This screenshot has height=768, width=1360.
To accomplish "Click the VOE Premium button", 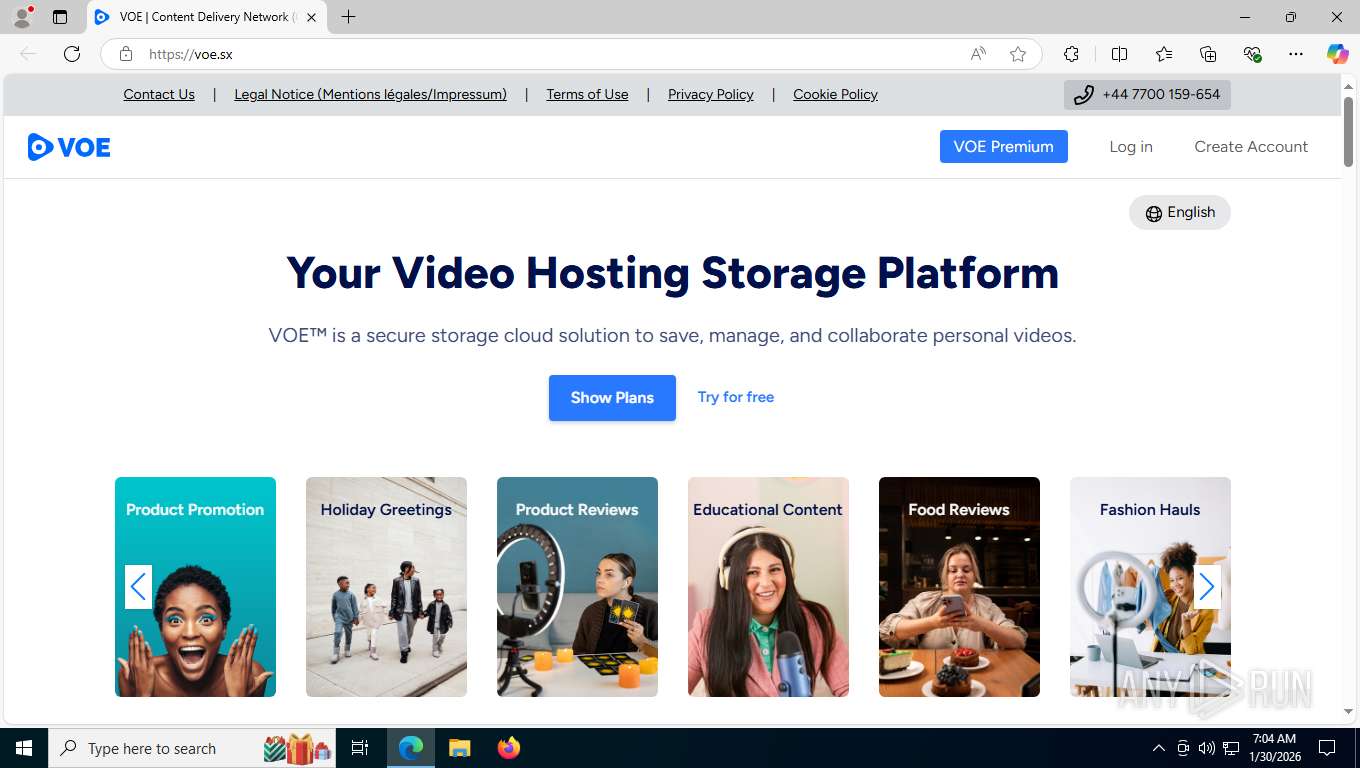I will coord(1004,146).
